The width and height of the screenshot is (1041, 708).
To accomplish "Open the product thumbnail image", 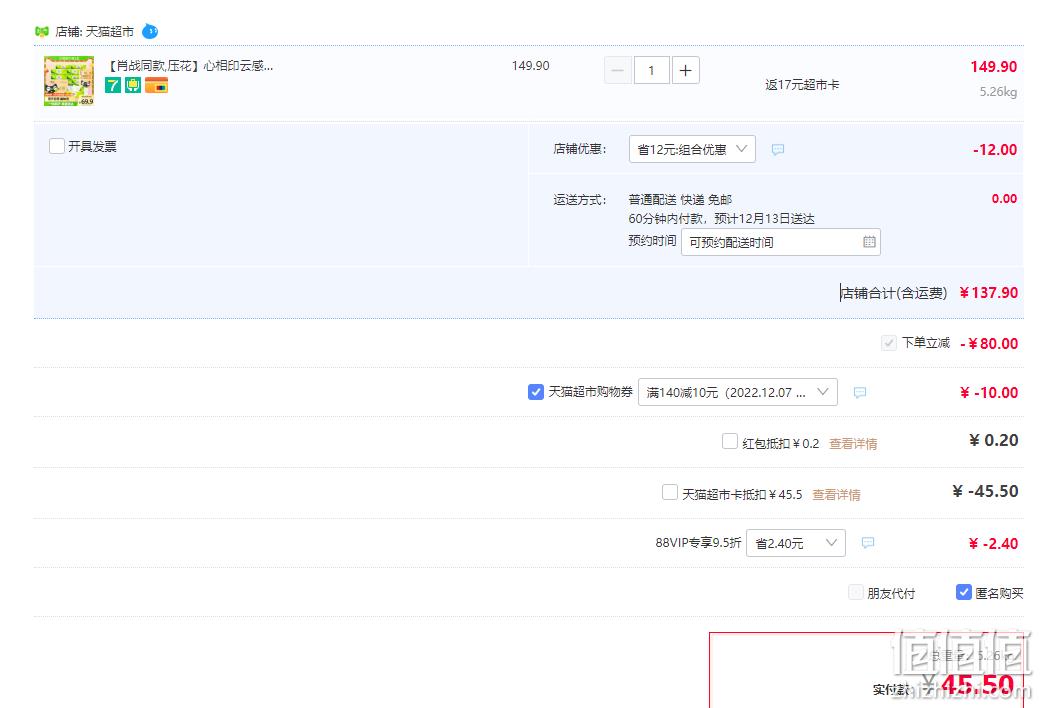I will pyautogui.click(x=69, y=81).
